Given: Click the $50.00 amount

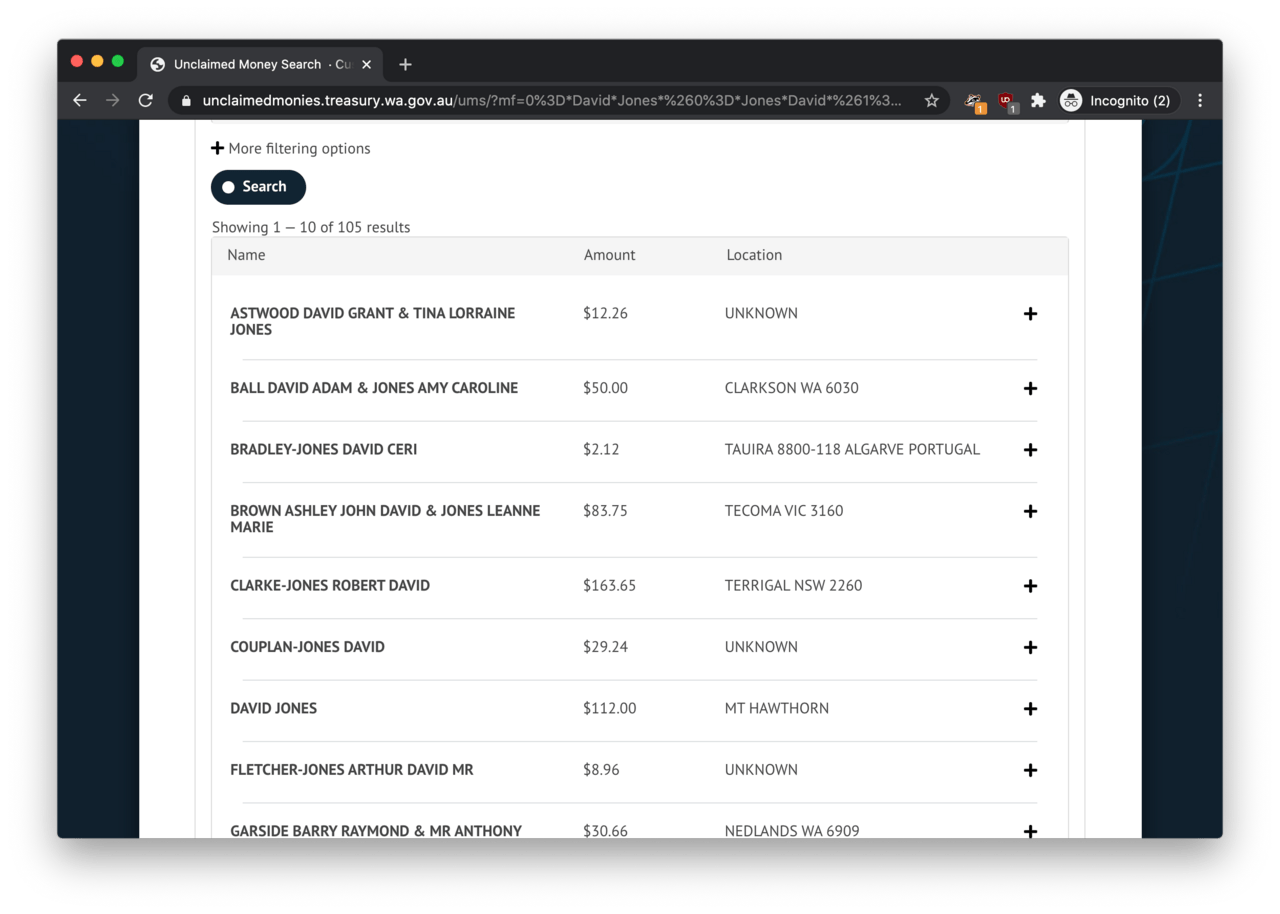Looking at the screenshot, I should (x=605, y=388).
